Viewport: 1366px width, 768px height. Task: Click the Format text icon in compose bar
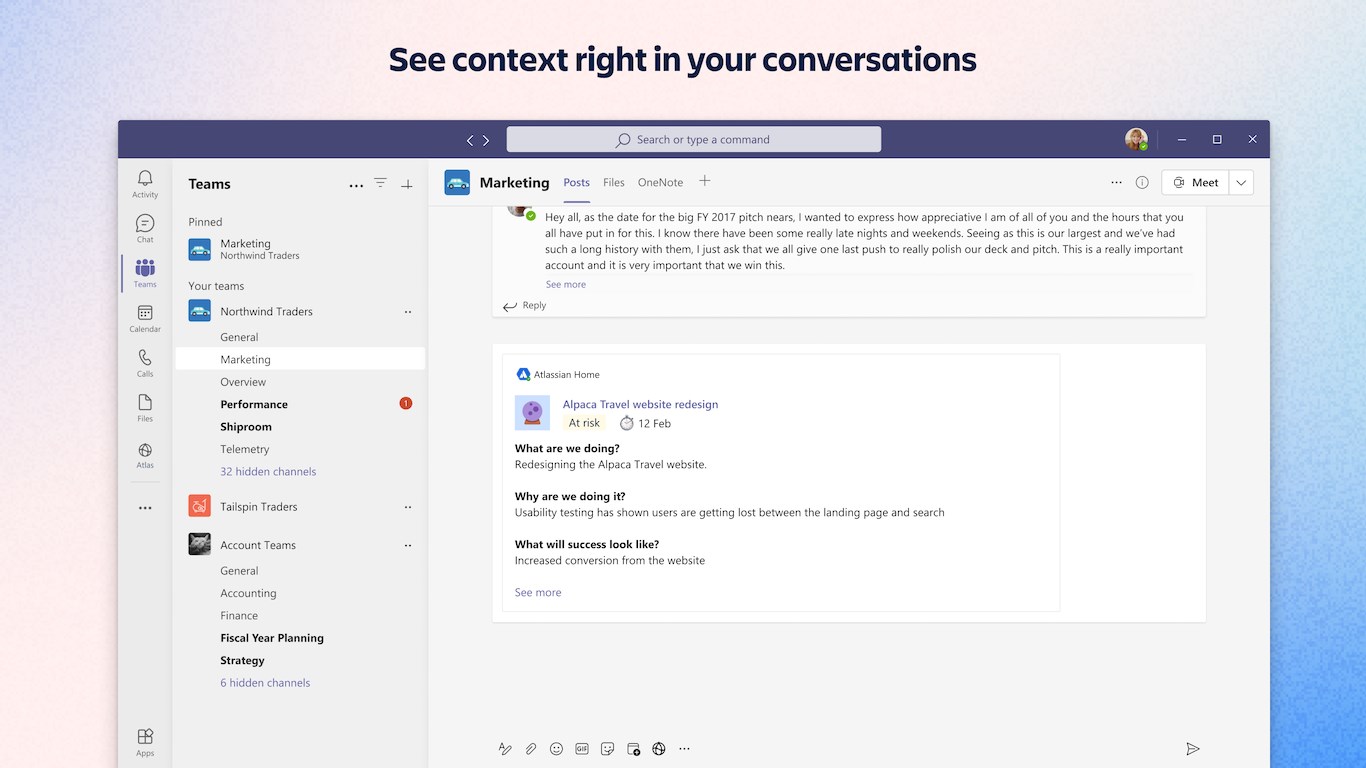505,748
